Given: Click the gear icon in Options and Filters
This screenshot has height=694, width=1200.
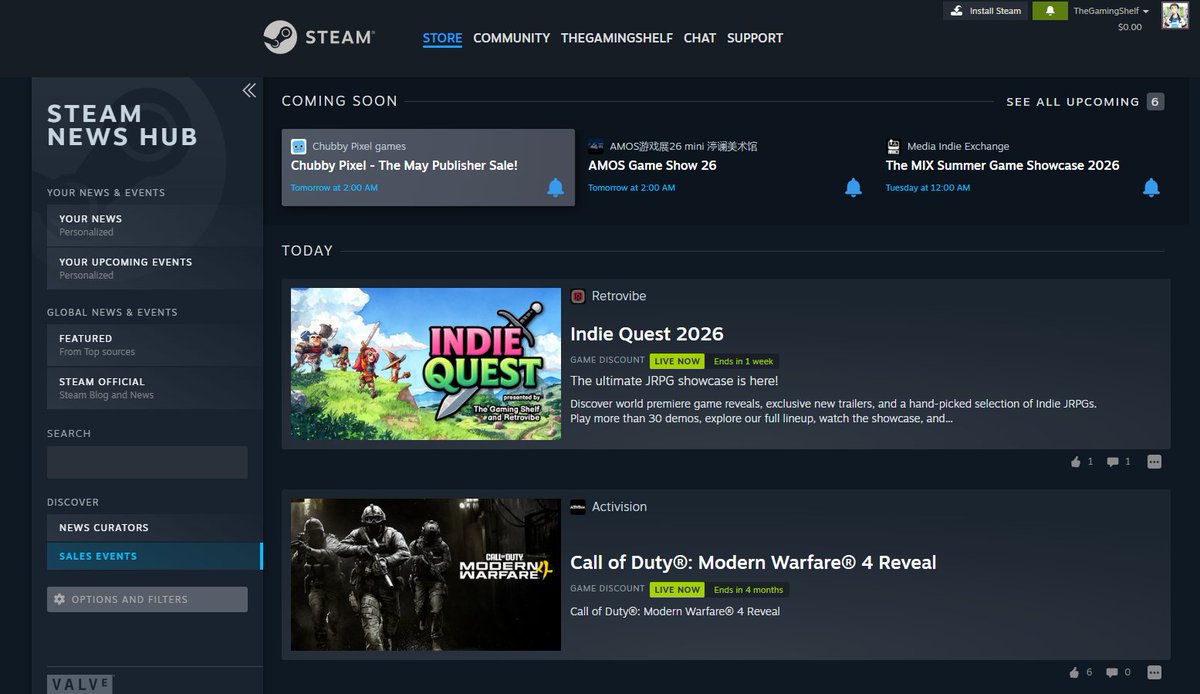Looking at the screenshot, I should [59, 599].
